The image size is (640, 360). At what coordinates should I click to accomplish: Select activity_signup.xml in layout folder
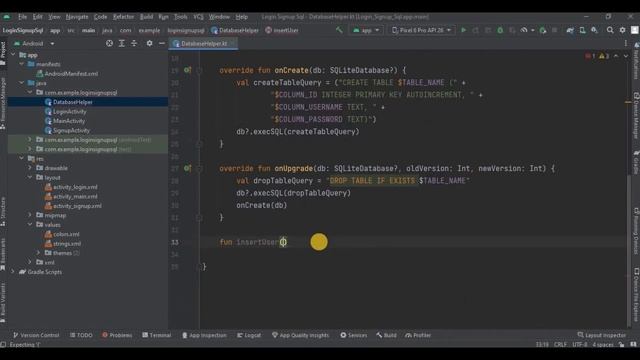(x=77, y=206)
